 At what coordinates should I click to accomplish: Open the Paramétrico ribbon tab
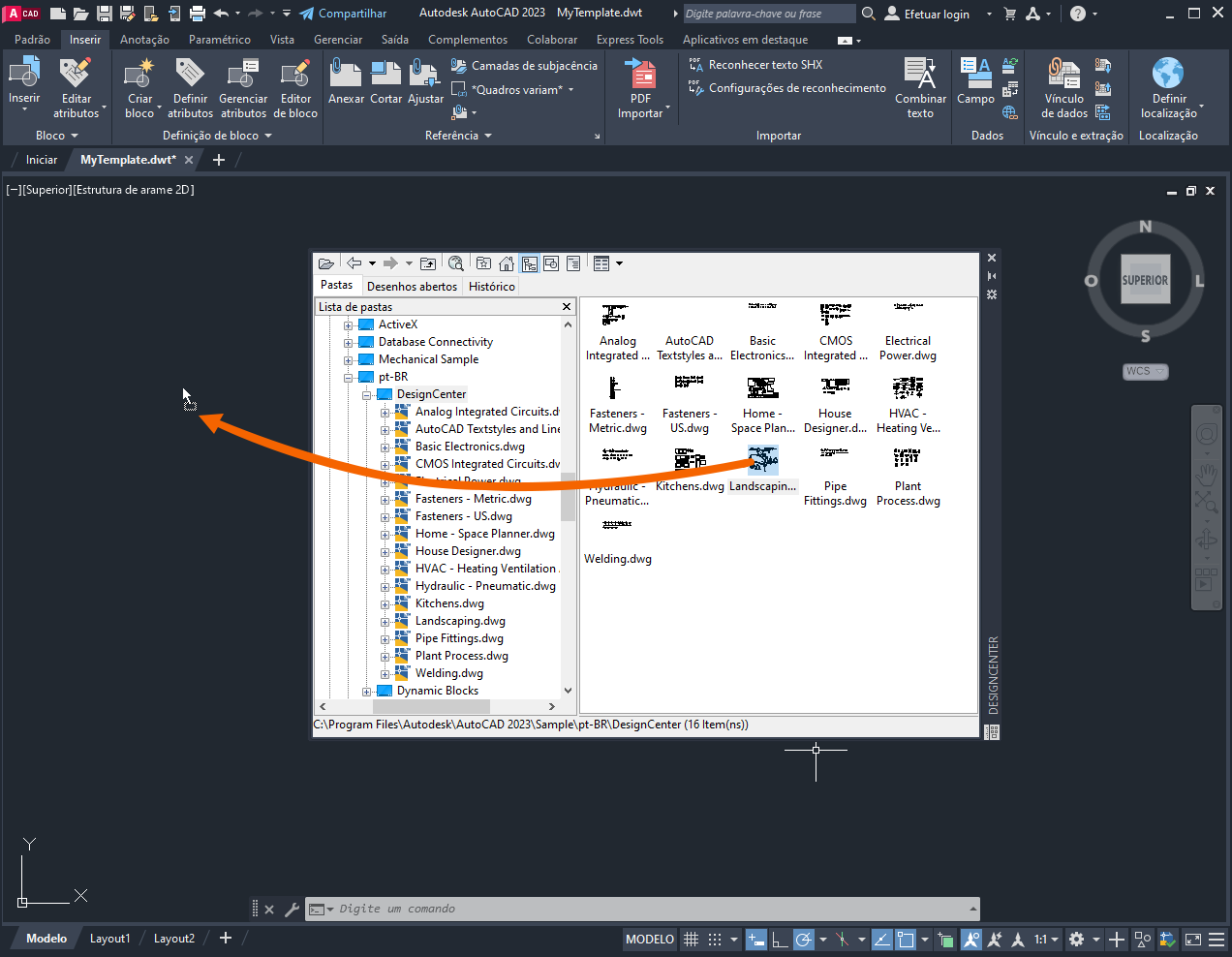[x=220, y=40]
